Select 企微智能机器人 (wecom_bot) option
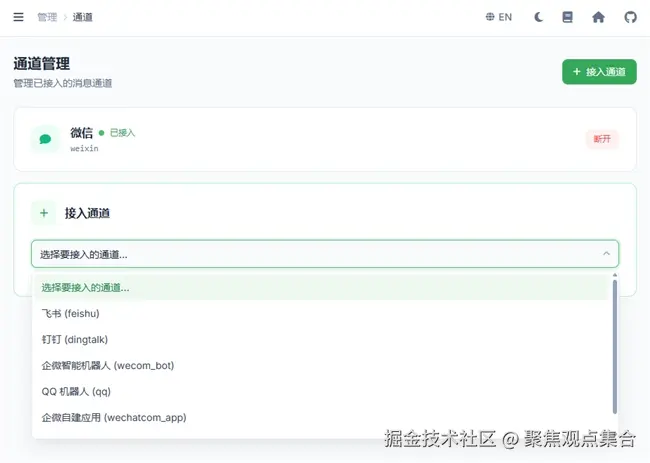Image resolution: width=650 pixels, height=463 pixels. 321,366
